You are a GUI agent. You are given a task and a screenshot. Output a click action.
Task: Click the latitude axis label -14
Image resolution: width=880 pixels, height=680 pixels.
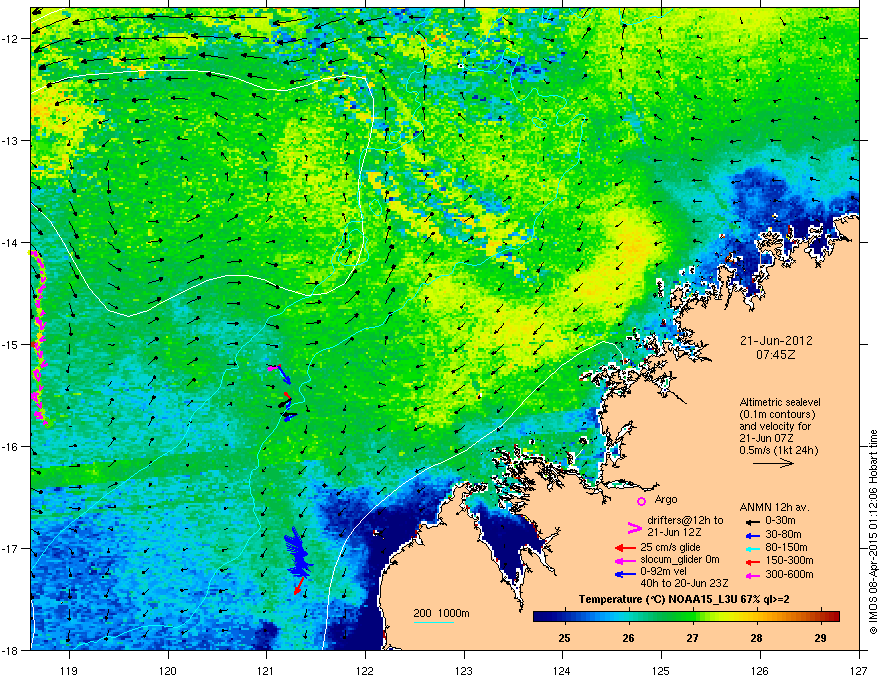pyautogui.click(x=11, y=242)
